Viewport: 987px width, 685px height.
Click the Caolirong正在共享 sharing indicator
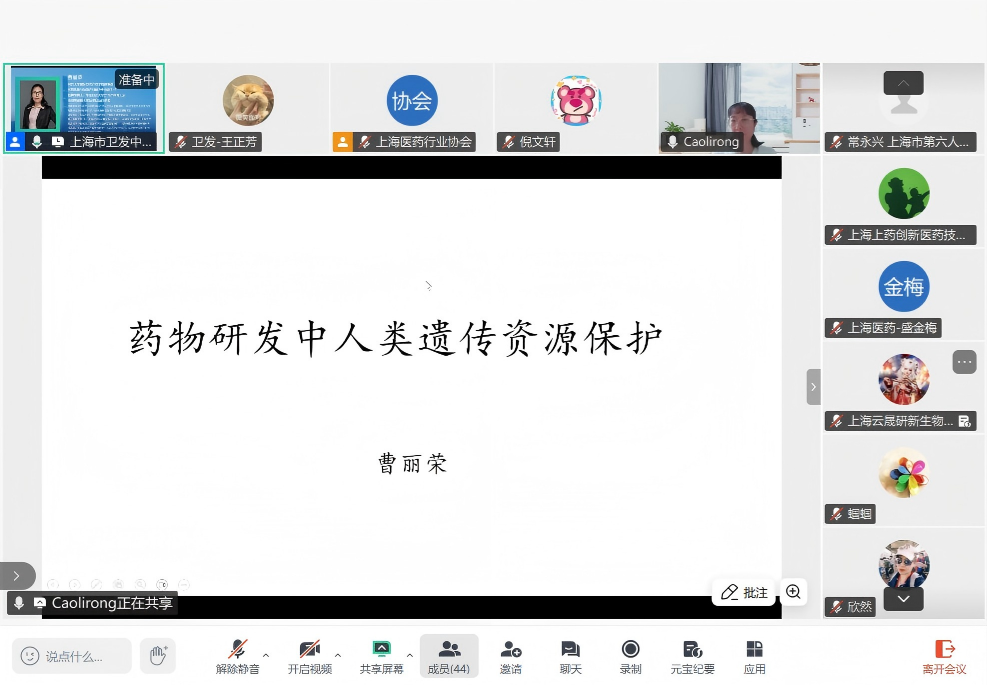93,603
